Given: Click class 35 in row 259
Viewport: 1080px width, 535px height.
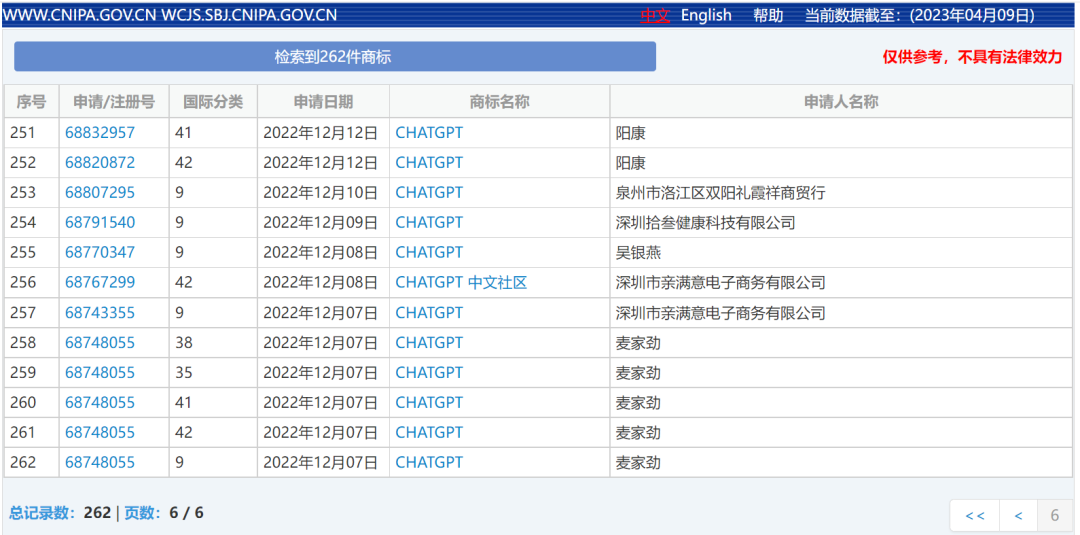Looking at the screenshot, I should pyautogui.click(x=184, y=373).
